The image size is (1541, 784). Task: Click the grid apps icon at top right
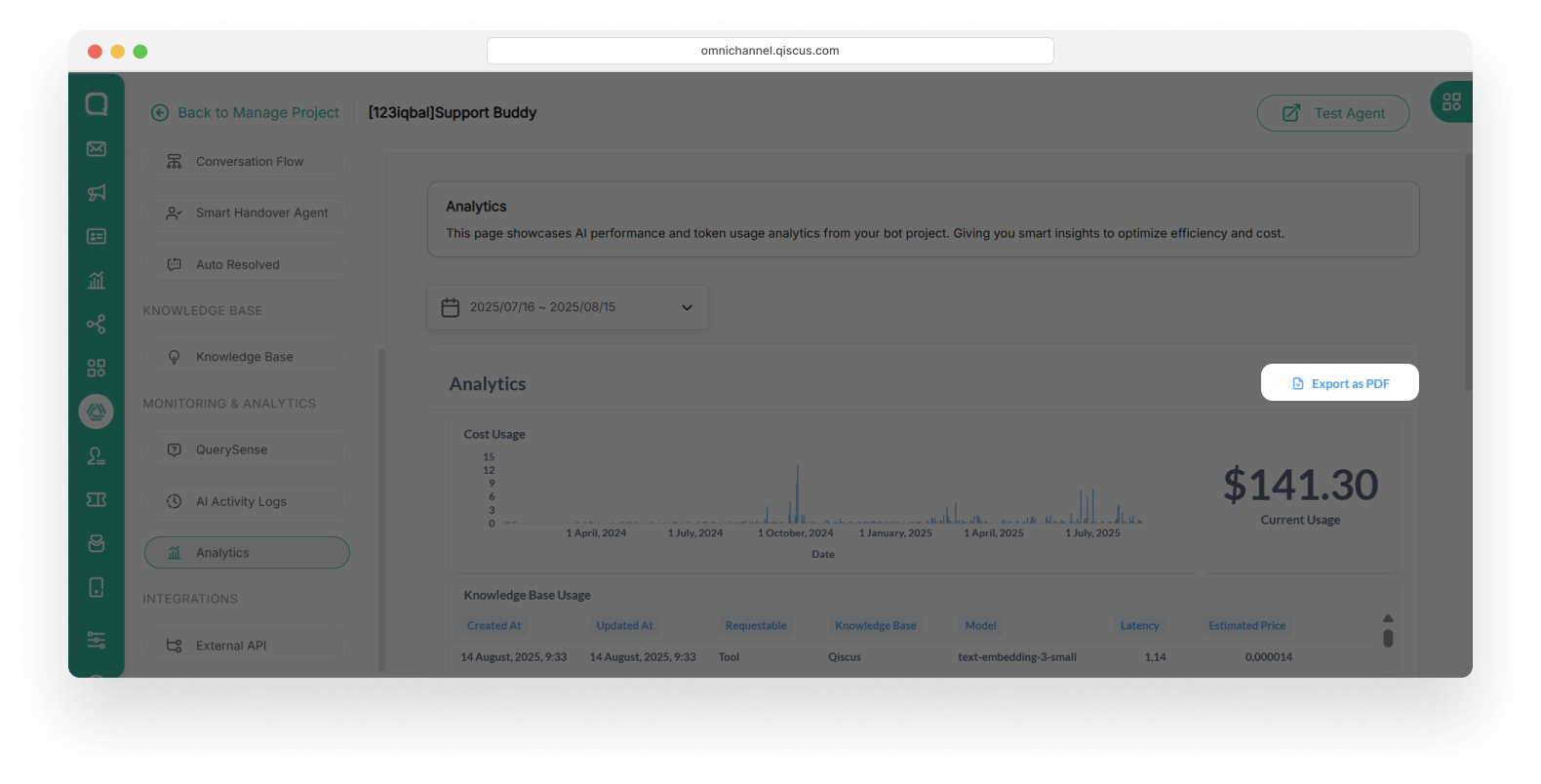pos(1451,101)
